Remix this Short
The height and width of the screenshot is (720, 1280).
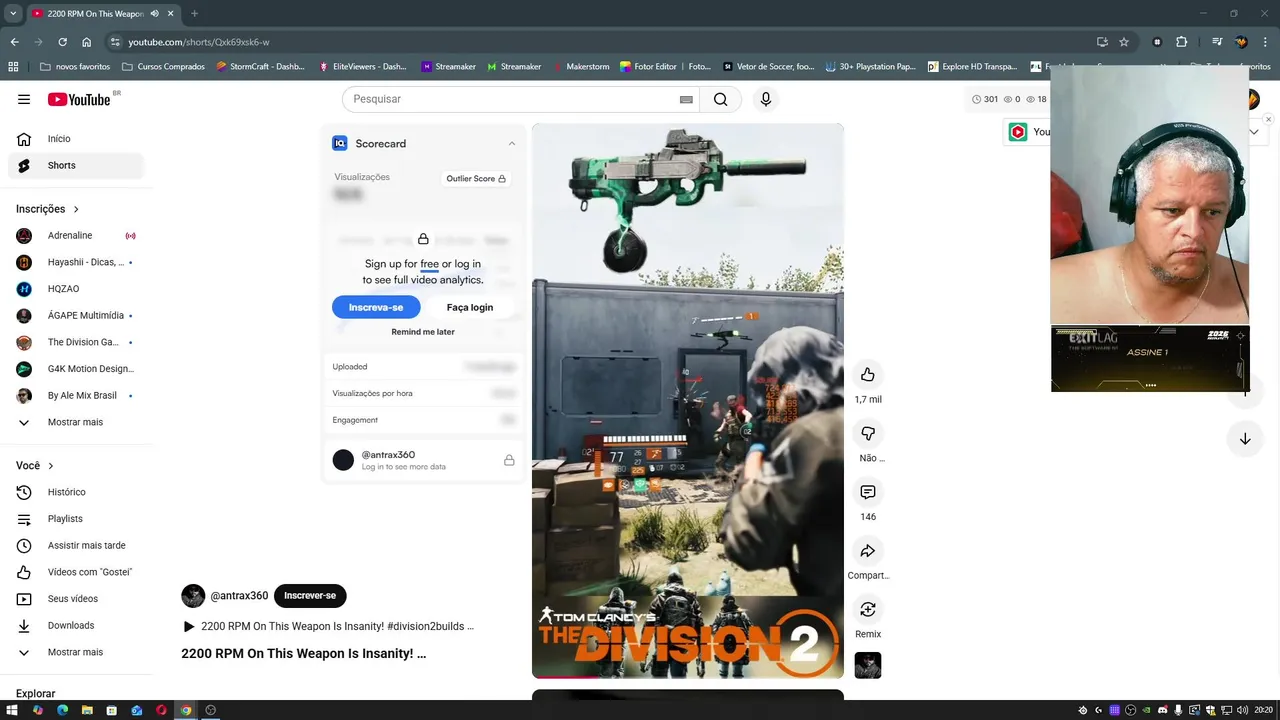point(868,609)
